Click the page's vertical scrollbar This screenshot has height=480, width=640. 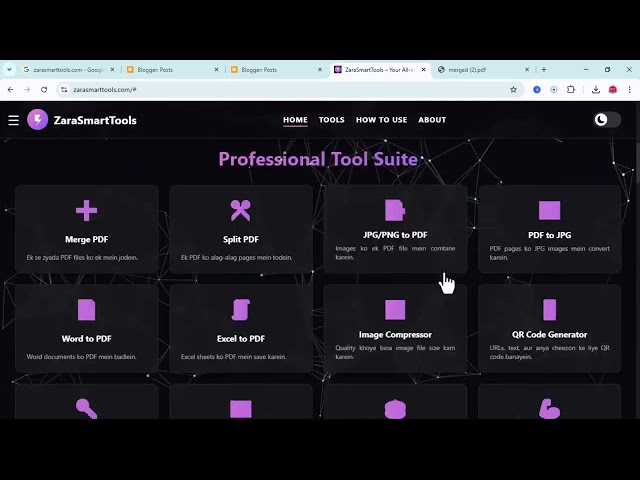638,163
